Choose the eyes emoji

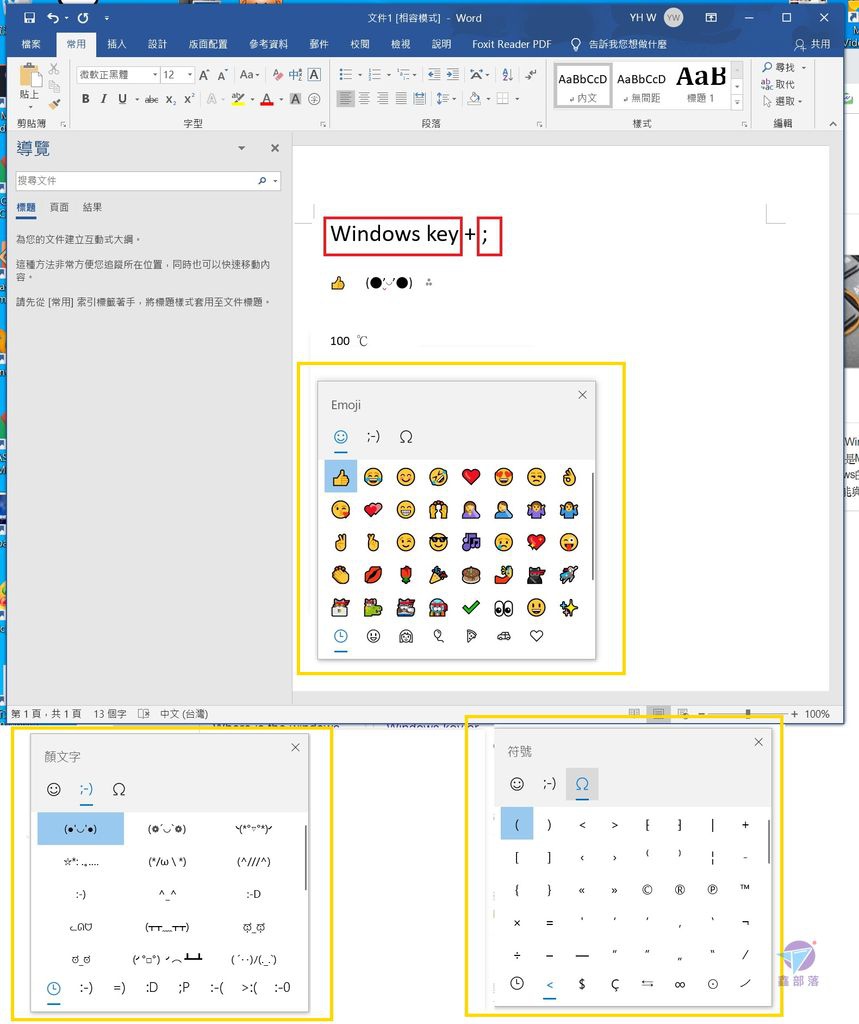[x=504, y=608]
